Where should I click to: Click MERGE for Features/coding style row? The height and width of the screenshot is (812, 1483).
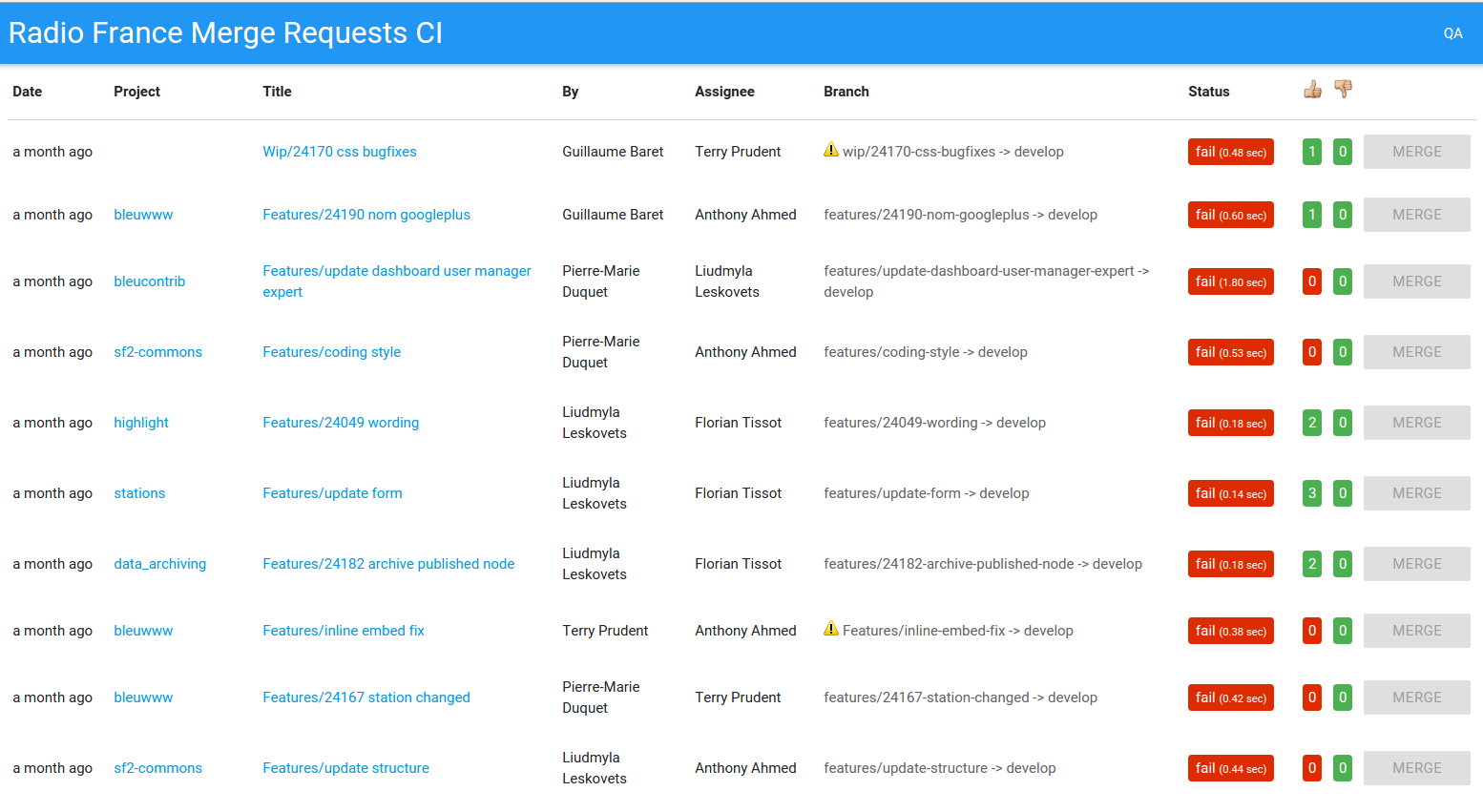(1417, 352)
